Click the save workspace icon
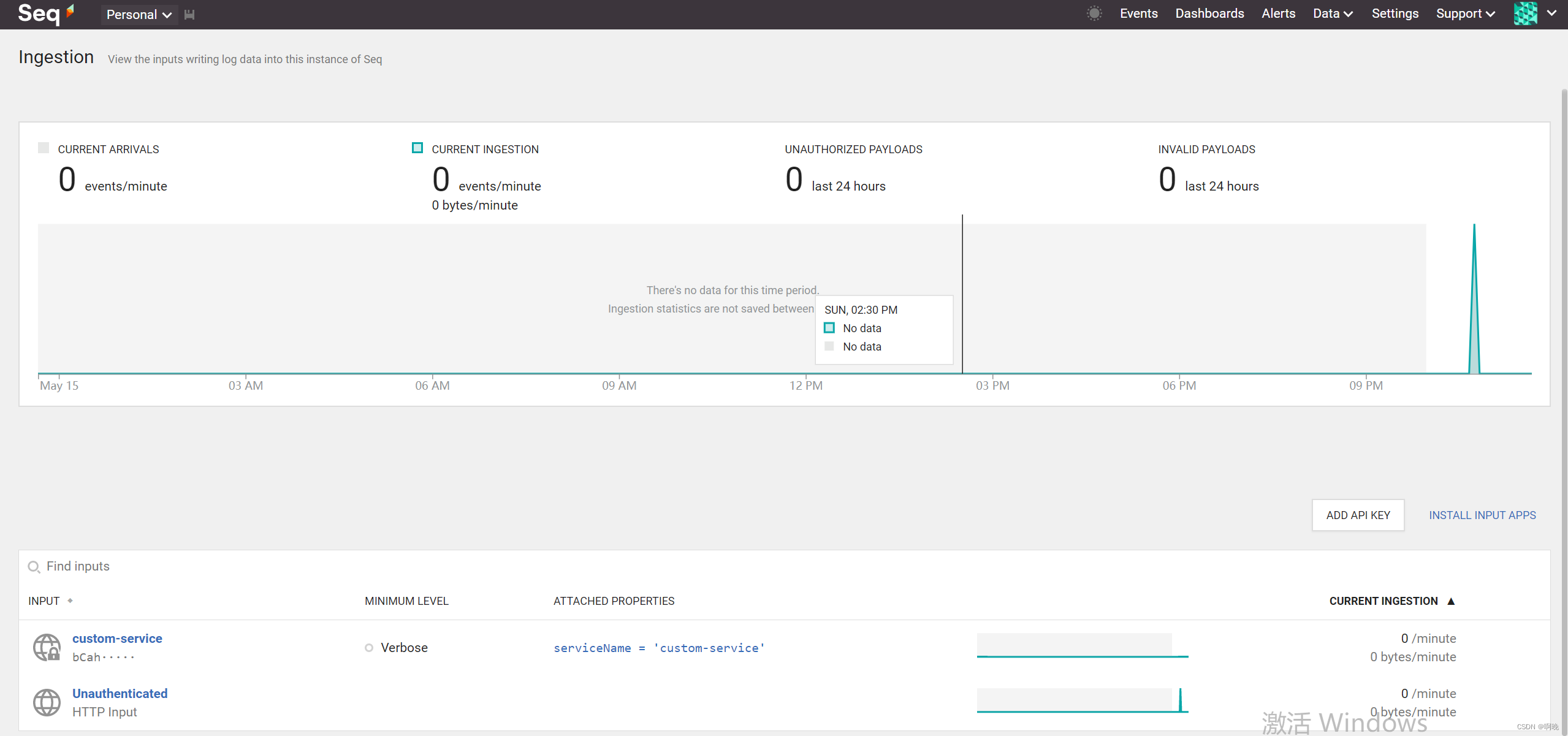Viewport: 1568px width, 736px height. point(189,14)
